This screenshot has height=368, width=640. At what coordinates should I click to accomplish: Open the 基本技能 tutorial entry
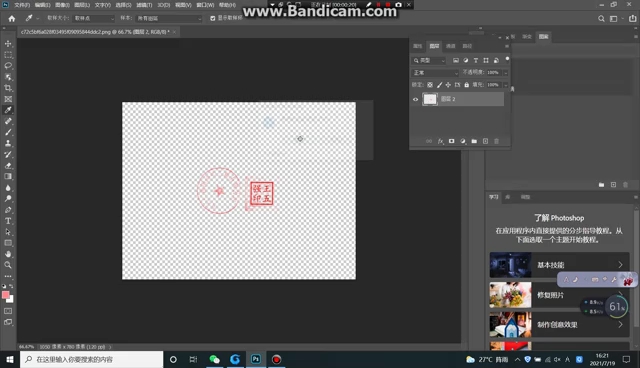559,265
